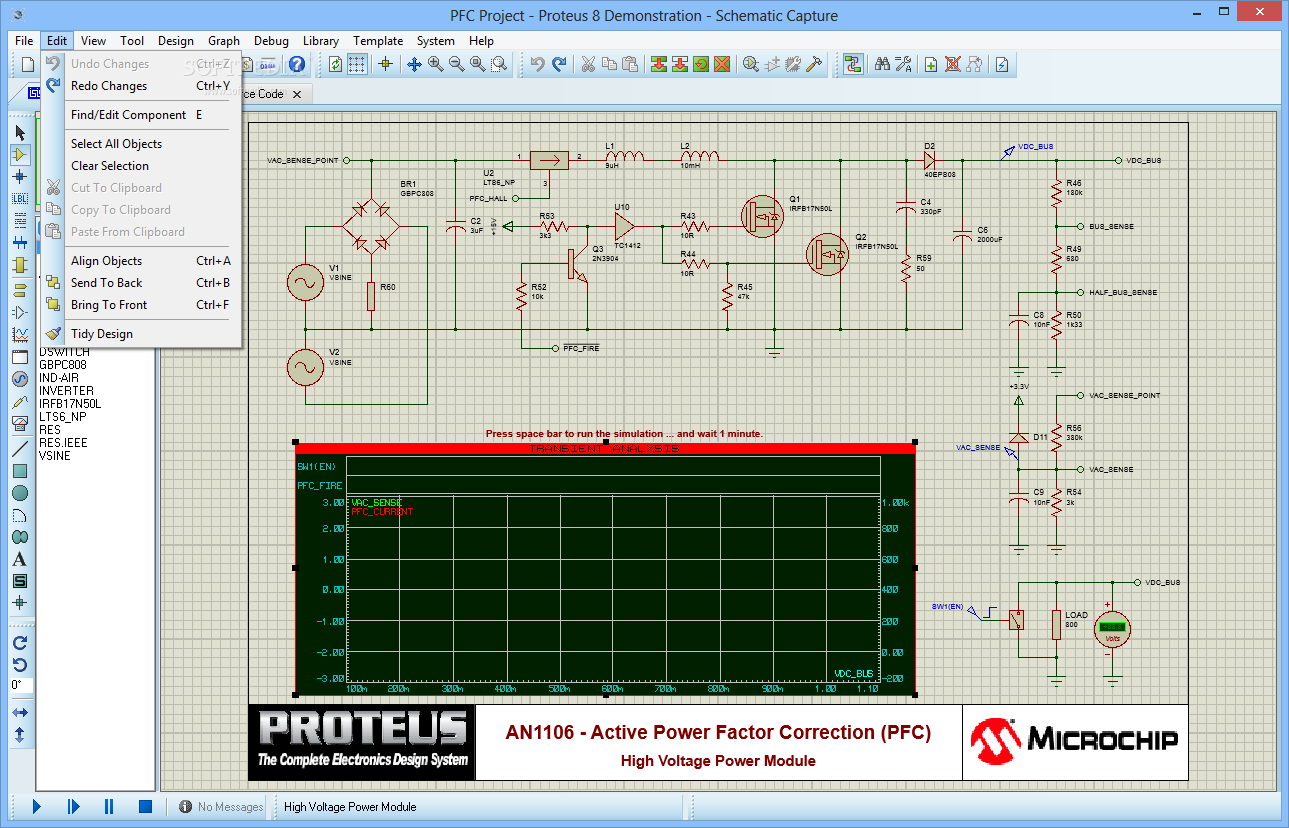Choose the Junction Dot Mode tool

pyautogui.click(x=20, y=176)
